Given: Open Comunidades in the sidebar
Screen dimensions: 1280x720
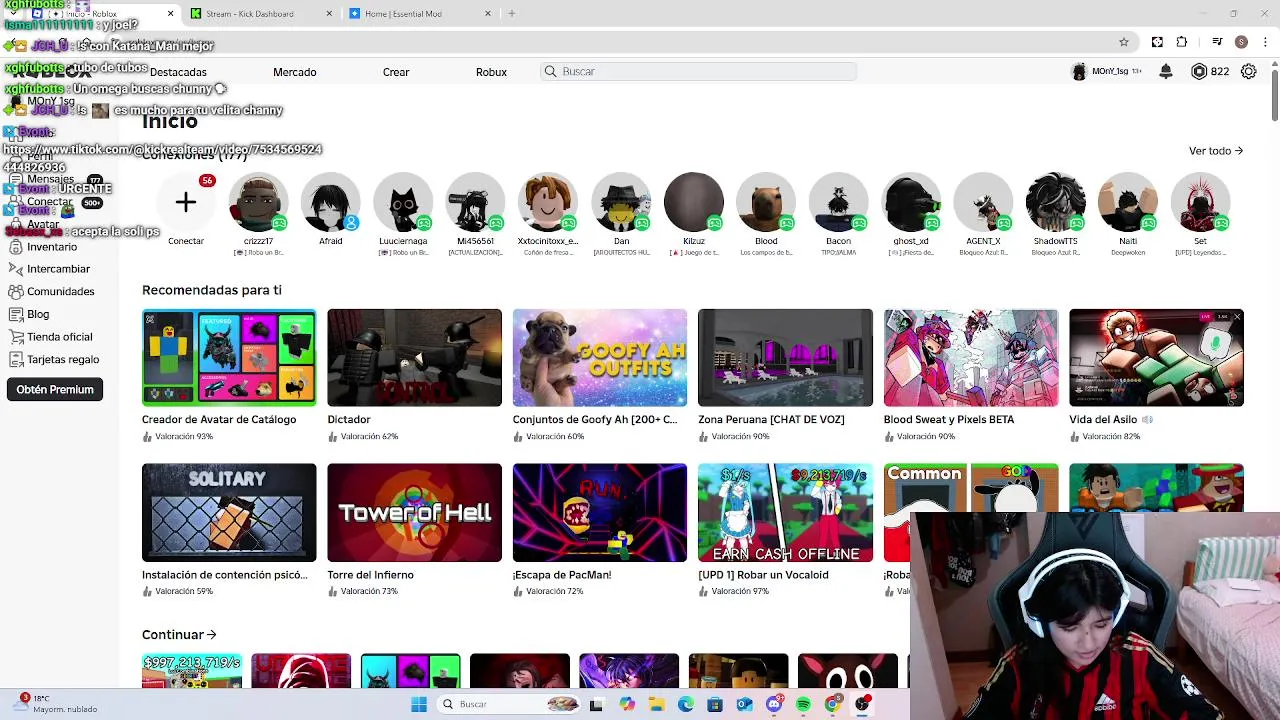Looking at the screenshot, I should click(x=60, y=291).
